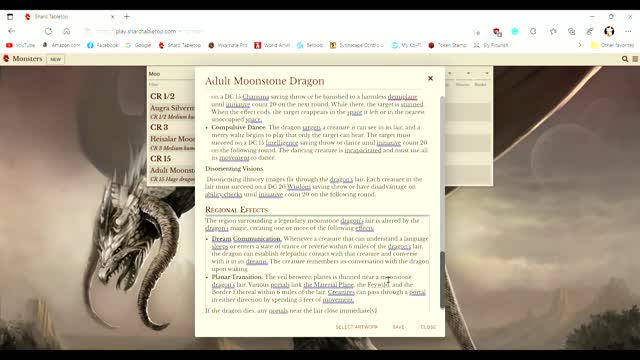This screenshot has height=360, width=640.
Task: Select the Shard Tabletop browser tab
Action: [x=69, y=17]
